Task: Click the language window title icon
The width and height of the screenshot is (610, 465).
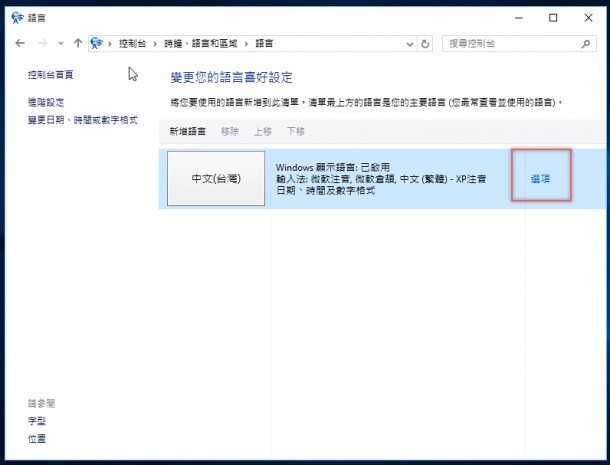Action: 18,18
